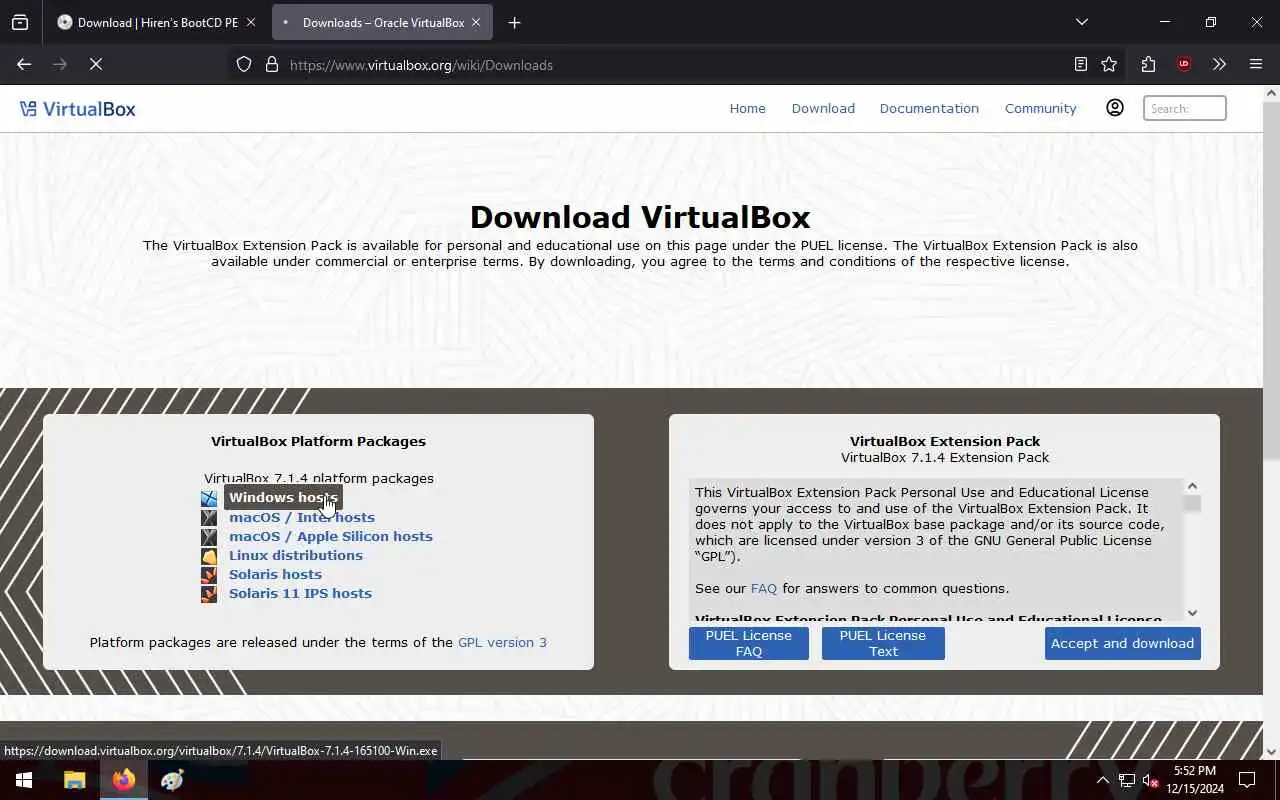Click the VirtualBox logo in header
This screenshot has width=1280, height=800.
point(78,109)
